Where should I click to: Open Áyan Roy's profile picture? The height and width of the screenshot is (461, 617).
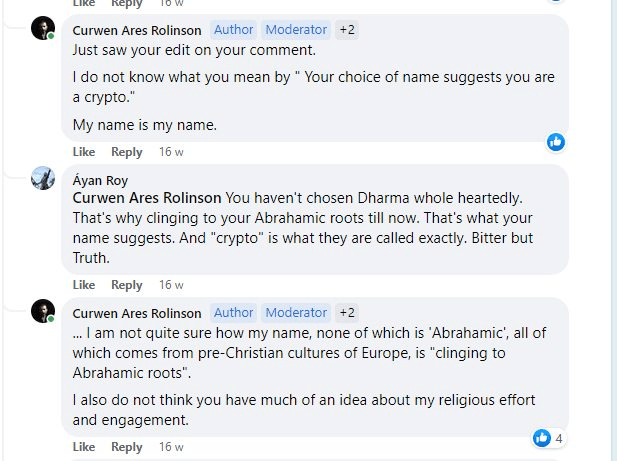pyautogui.click(x=43, y=178)
